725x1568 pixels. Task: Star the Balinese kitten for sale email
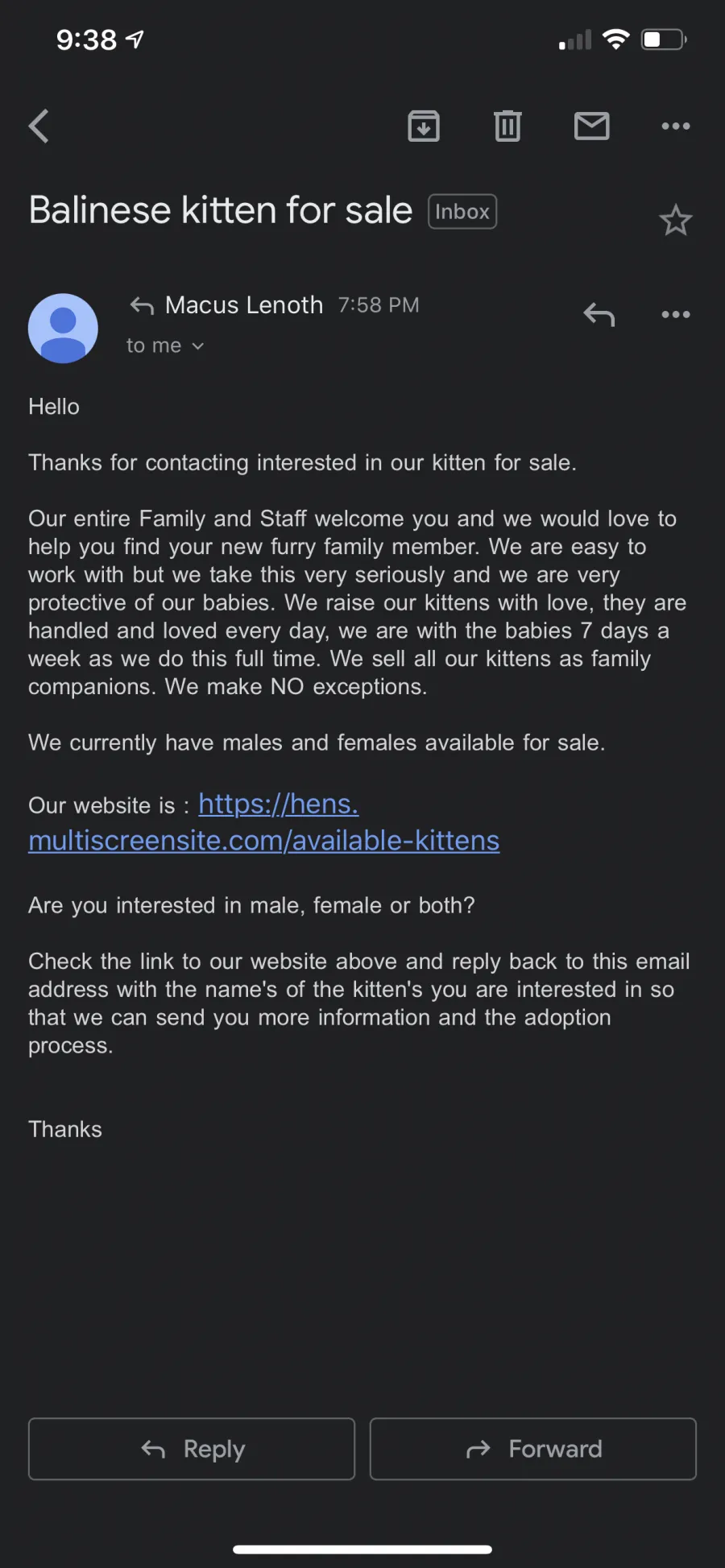click(x=676, y=220)
